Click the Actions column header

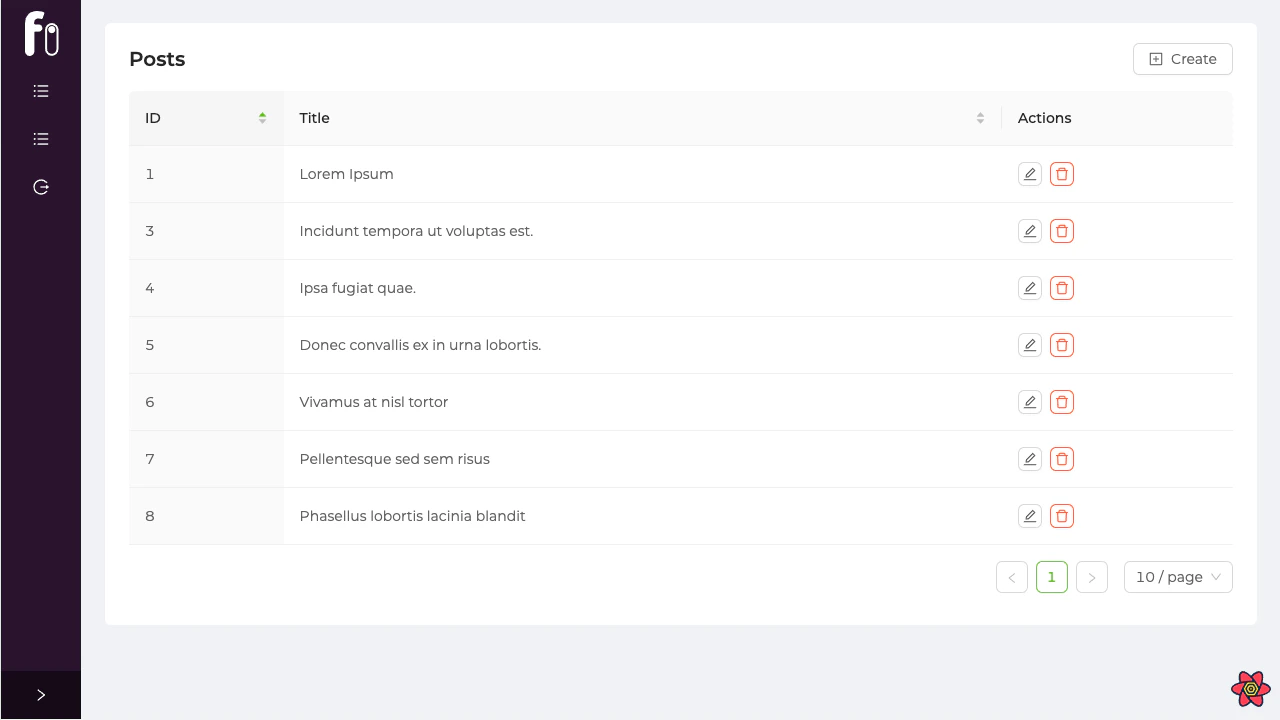click(x=1044, y=117)
